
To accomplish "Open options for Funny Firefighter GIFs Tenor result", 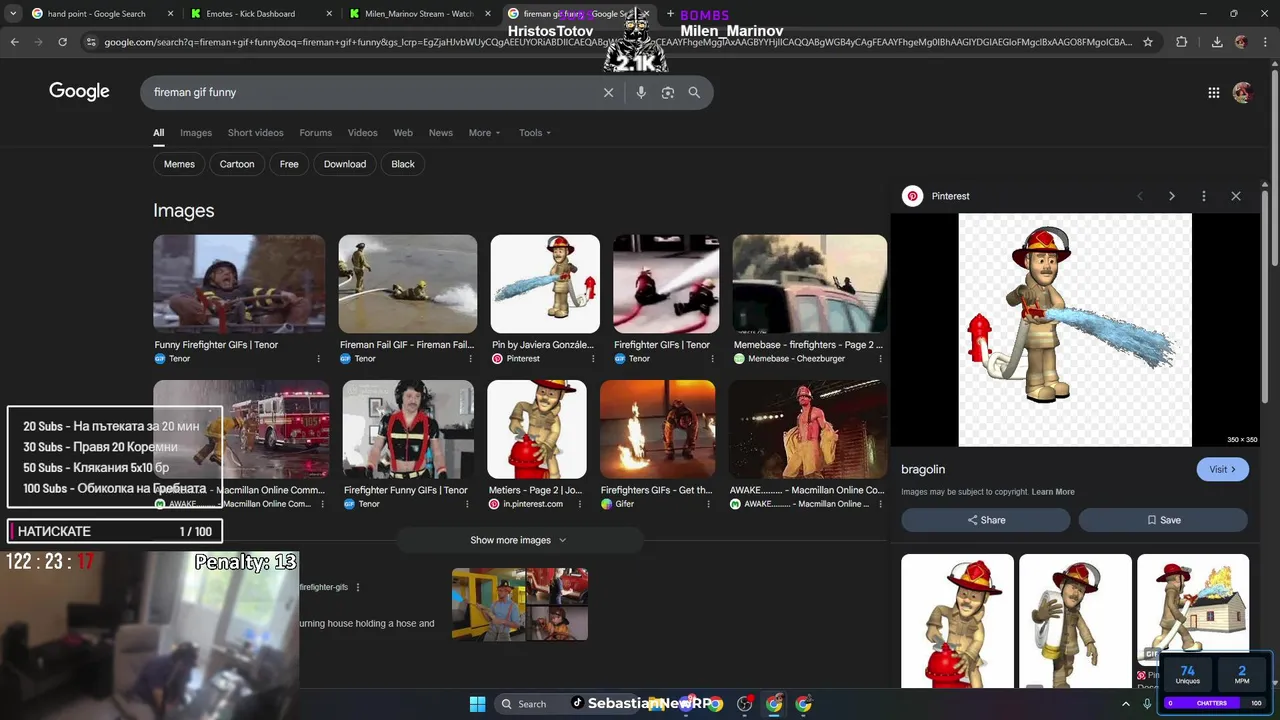I will coord(319,359).
